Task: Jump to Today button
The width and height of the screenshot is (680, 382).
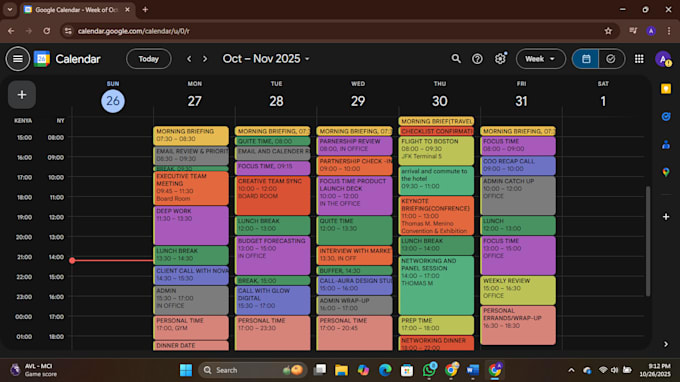Action: coord(149,59)
